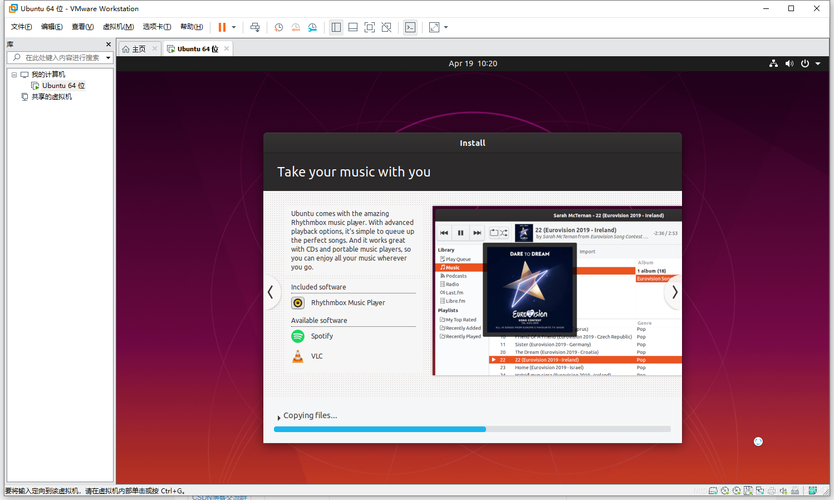834x500 pixels.
Task: Take a snapshot of this virtual machine
Action: coord(279,27)
